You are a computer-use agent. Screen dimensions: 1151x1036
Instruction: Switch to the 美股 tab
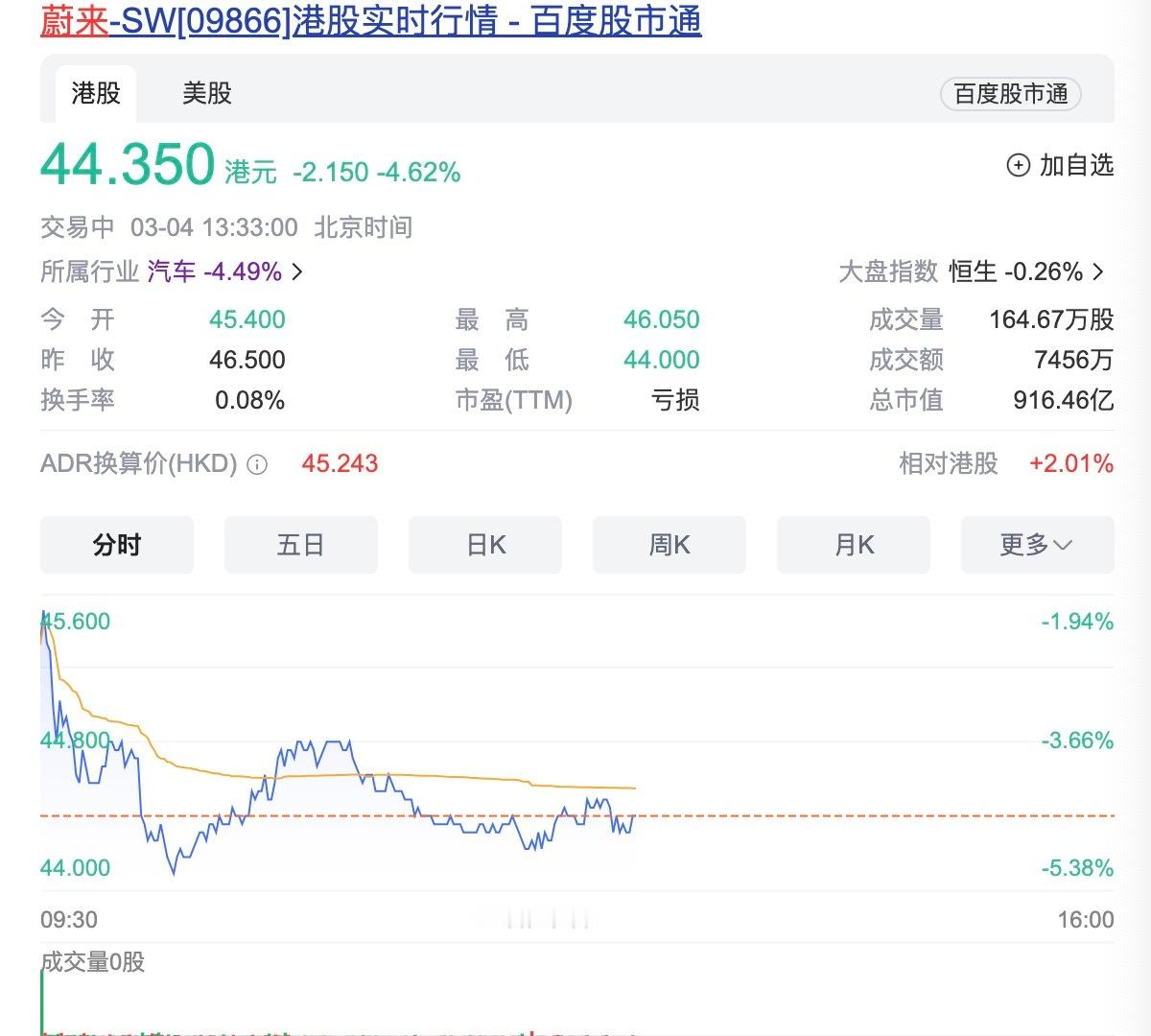coord(207,93)
